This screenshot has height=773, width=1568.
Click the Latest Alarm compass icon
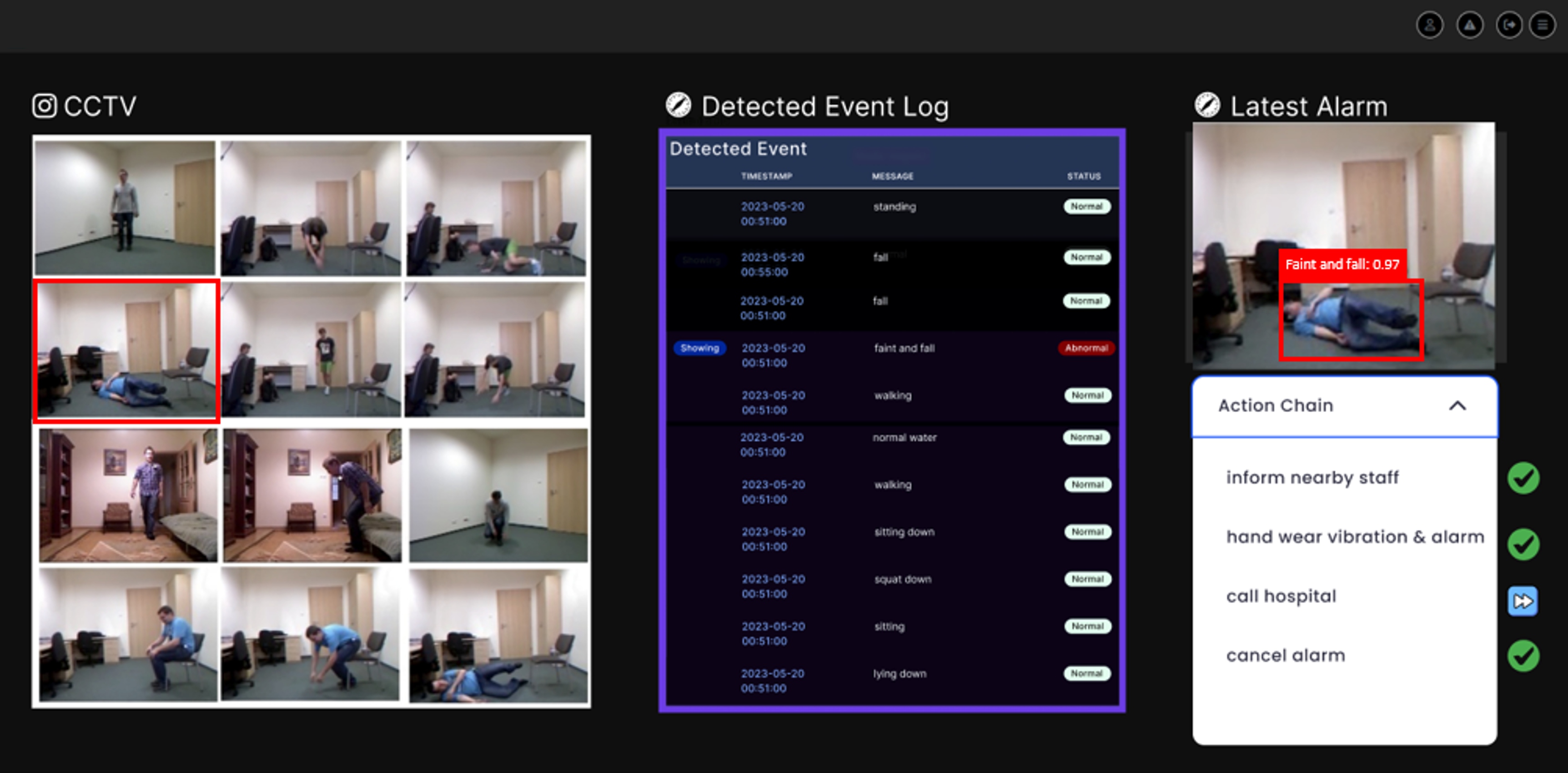pyautogui.click(x=1207, y=106)
